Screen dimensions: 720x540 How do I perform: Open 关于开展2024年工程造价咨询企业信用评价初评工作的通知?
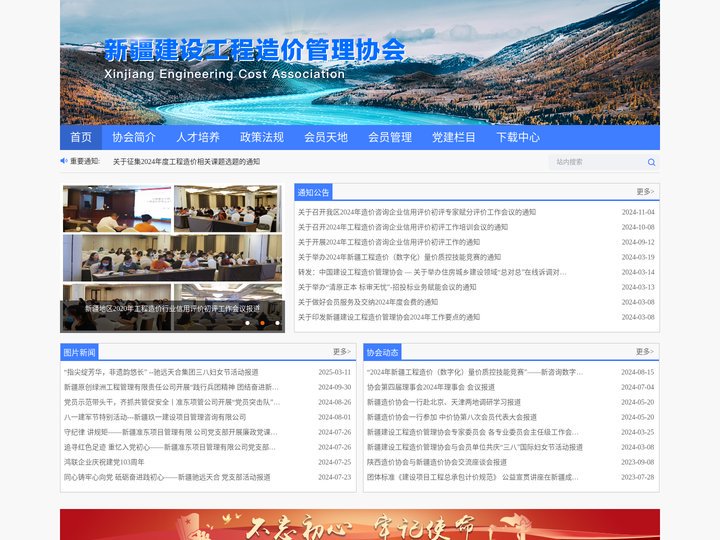tap(389, 242)
